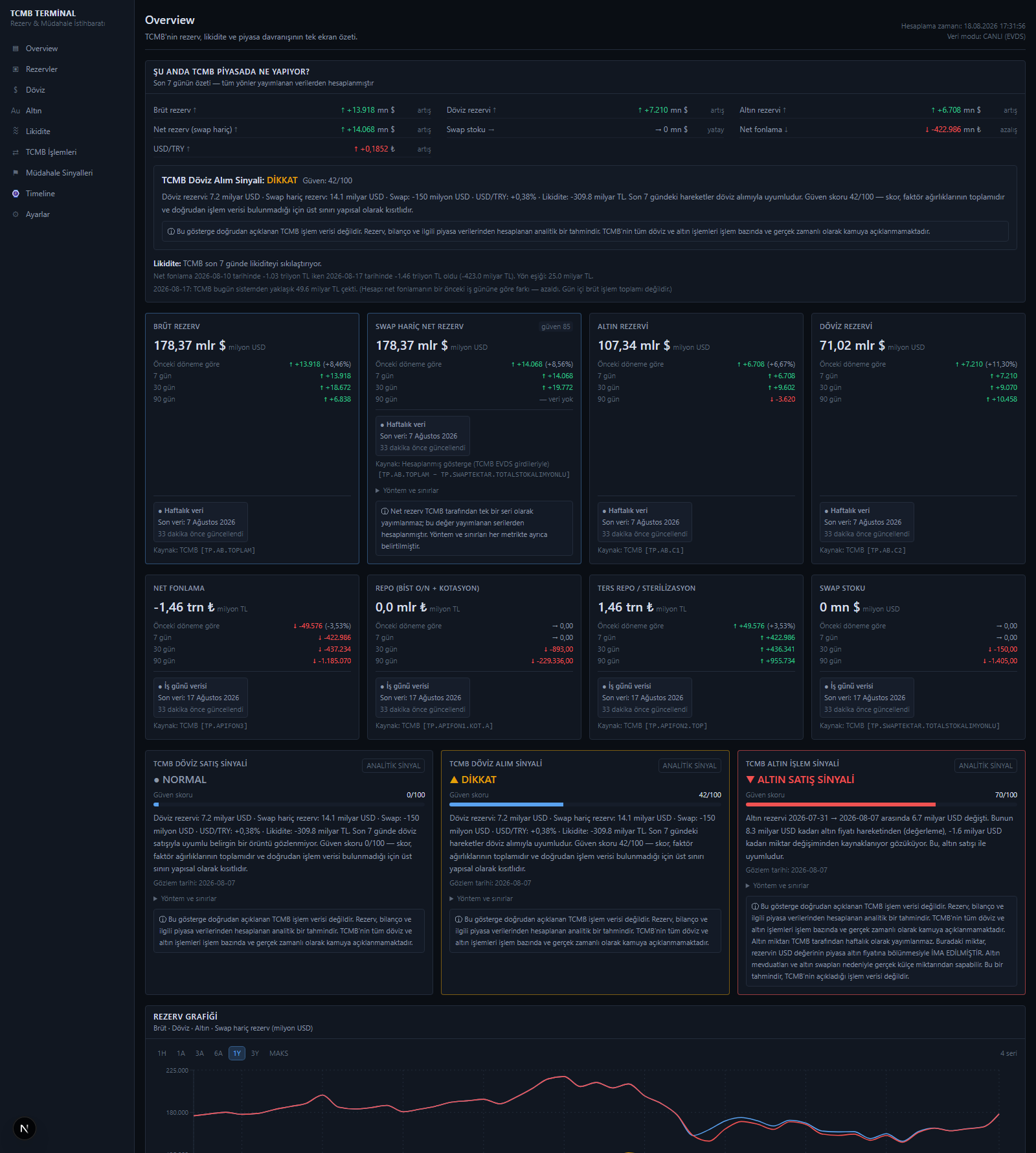Click Net fonlama -422.986 mn summary row
The image size is (1036, 1153).
click(x=878, y=130)
